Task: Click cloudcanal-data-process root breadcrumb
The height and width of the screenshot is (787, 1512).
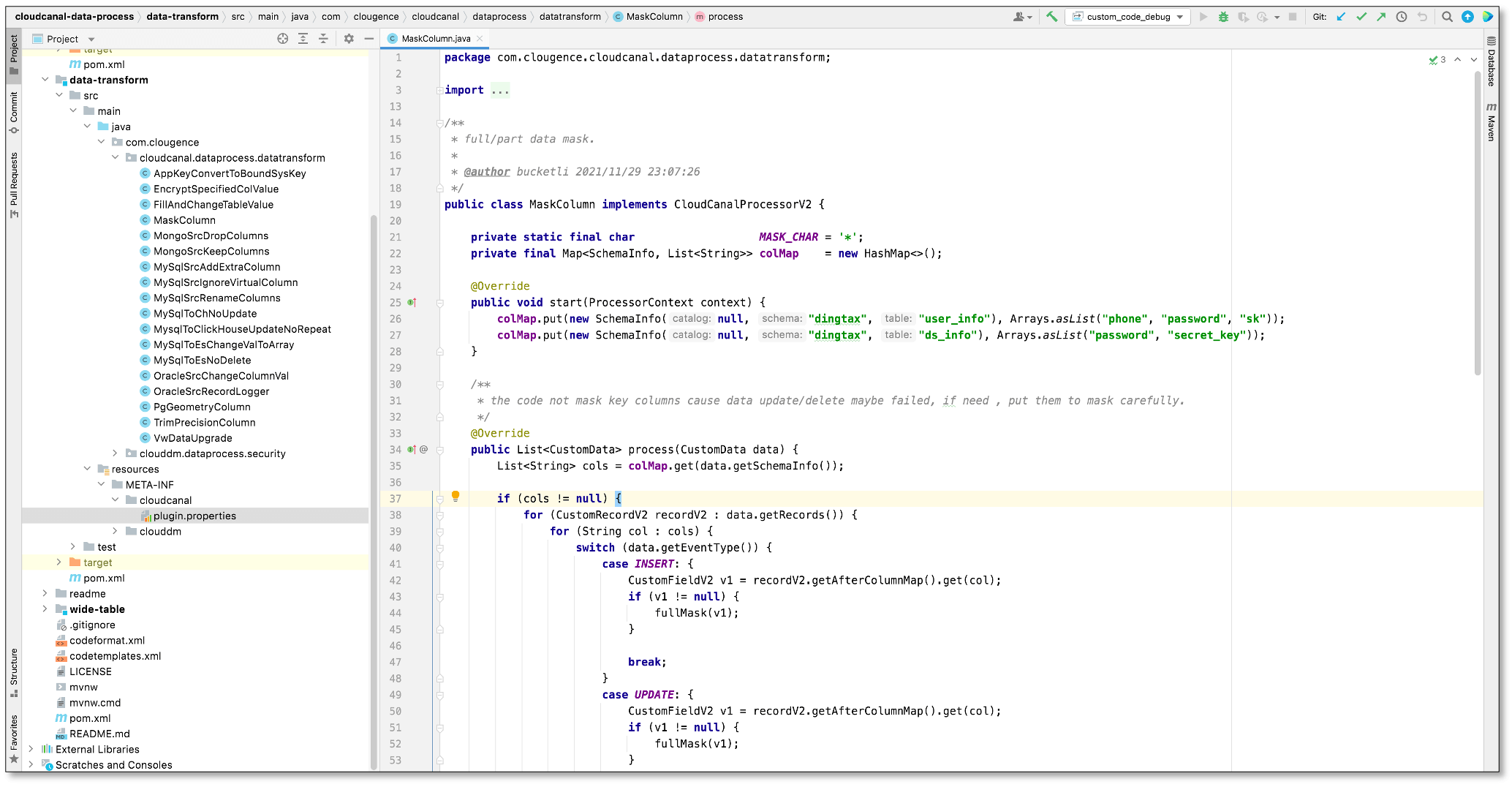Action: click(75, 17)
